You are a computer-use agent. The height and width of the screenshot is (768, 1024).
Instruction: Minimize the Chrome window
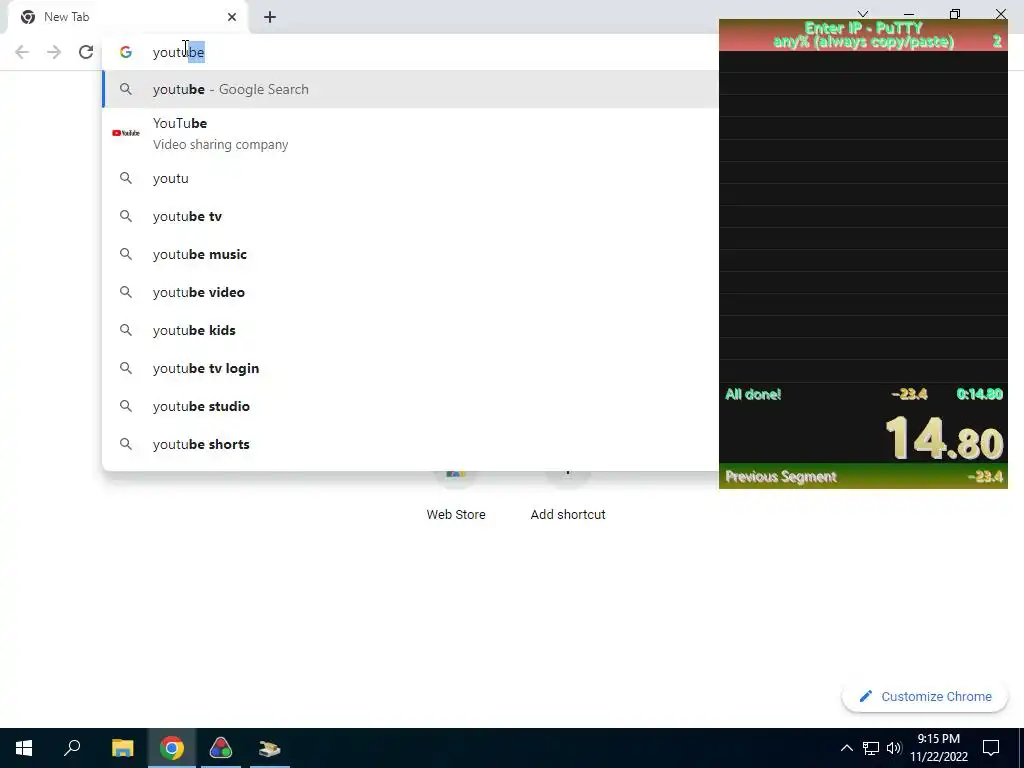click(x=908, y=14)
